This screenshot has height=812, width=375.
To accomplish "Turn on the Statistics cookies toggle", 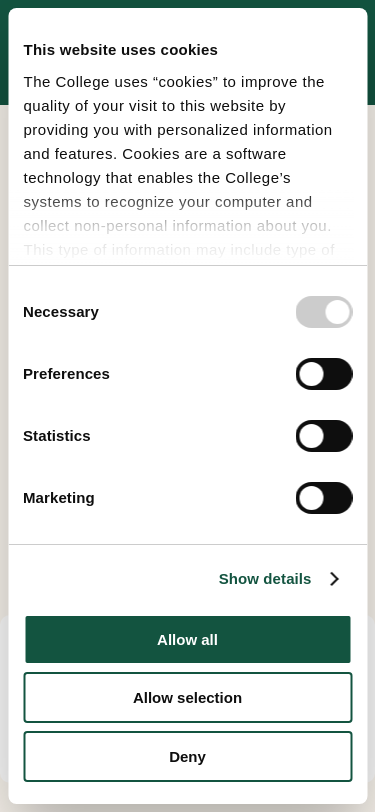I will (324, 436).
